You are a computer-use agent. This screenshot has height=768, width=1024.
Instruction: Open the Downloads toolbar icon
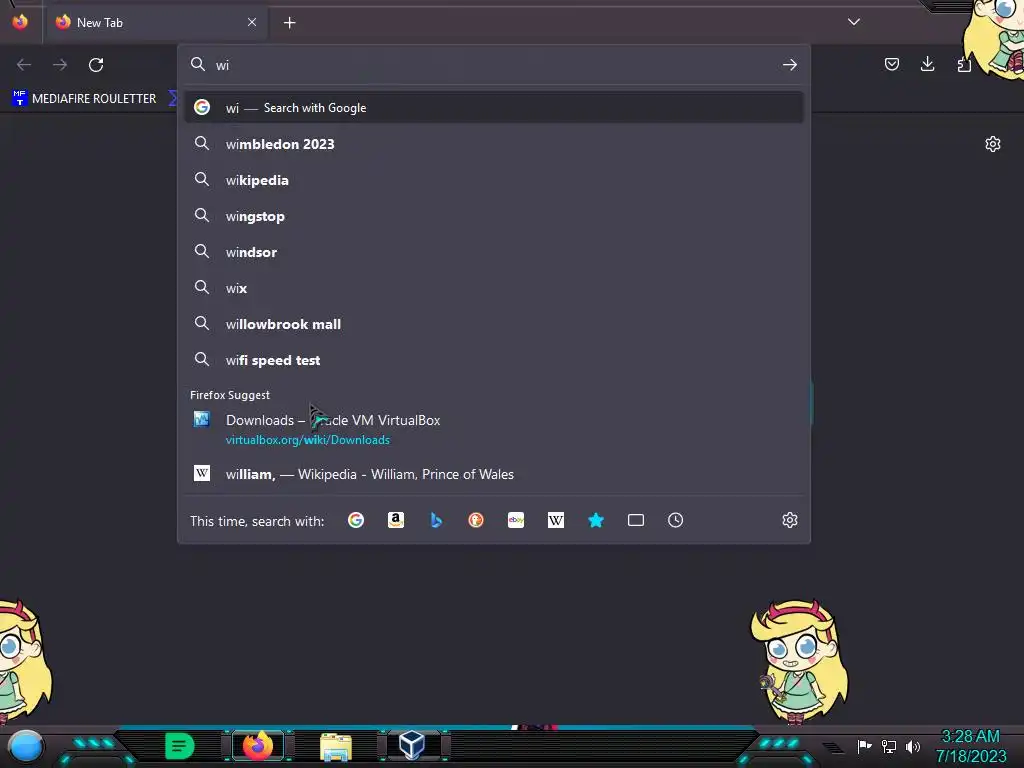coord(927,64)
